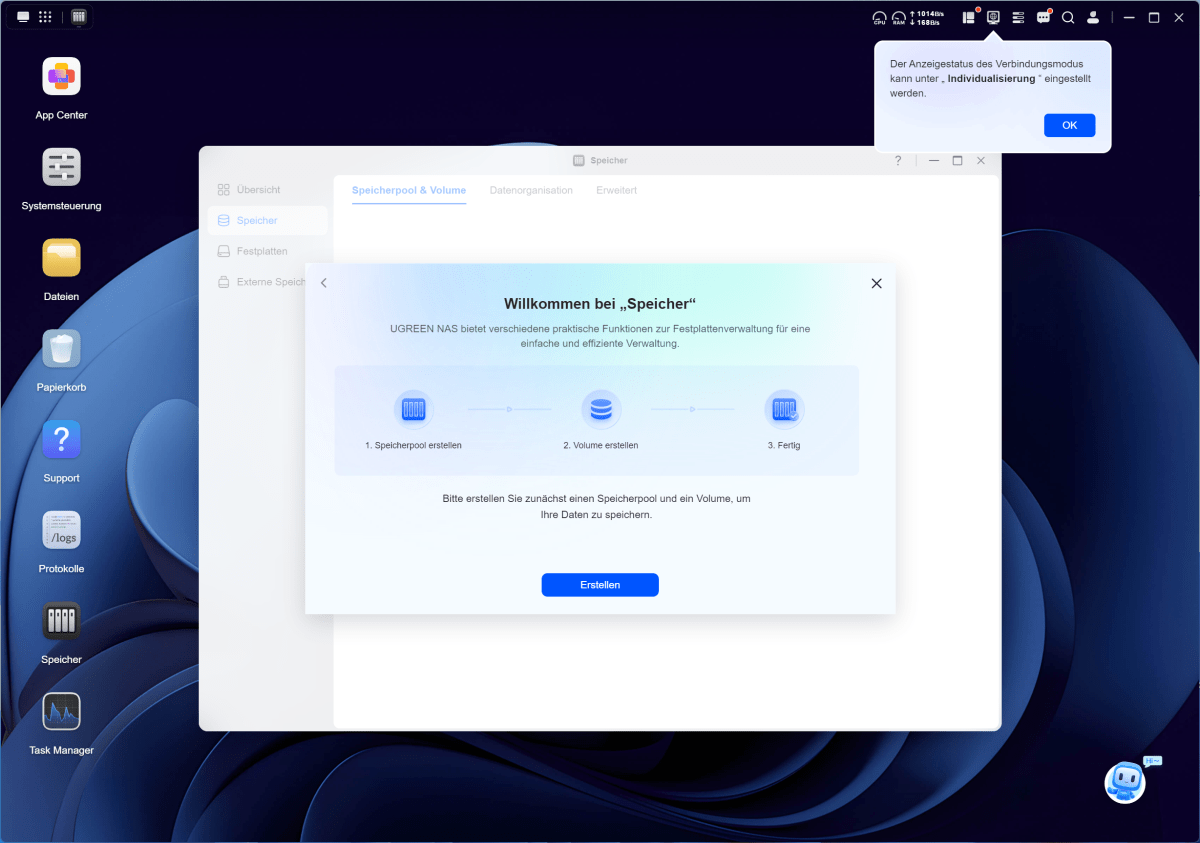Open the App Center desktop icon
The height and width of the screenshot is (843, 1200).
pyautogui.click(x=61, y=77)
